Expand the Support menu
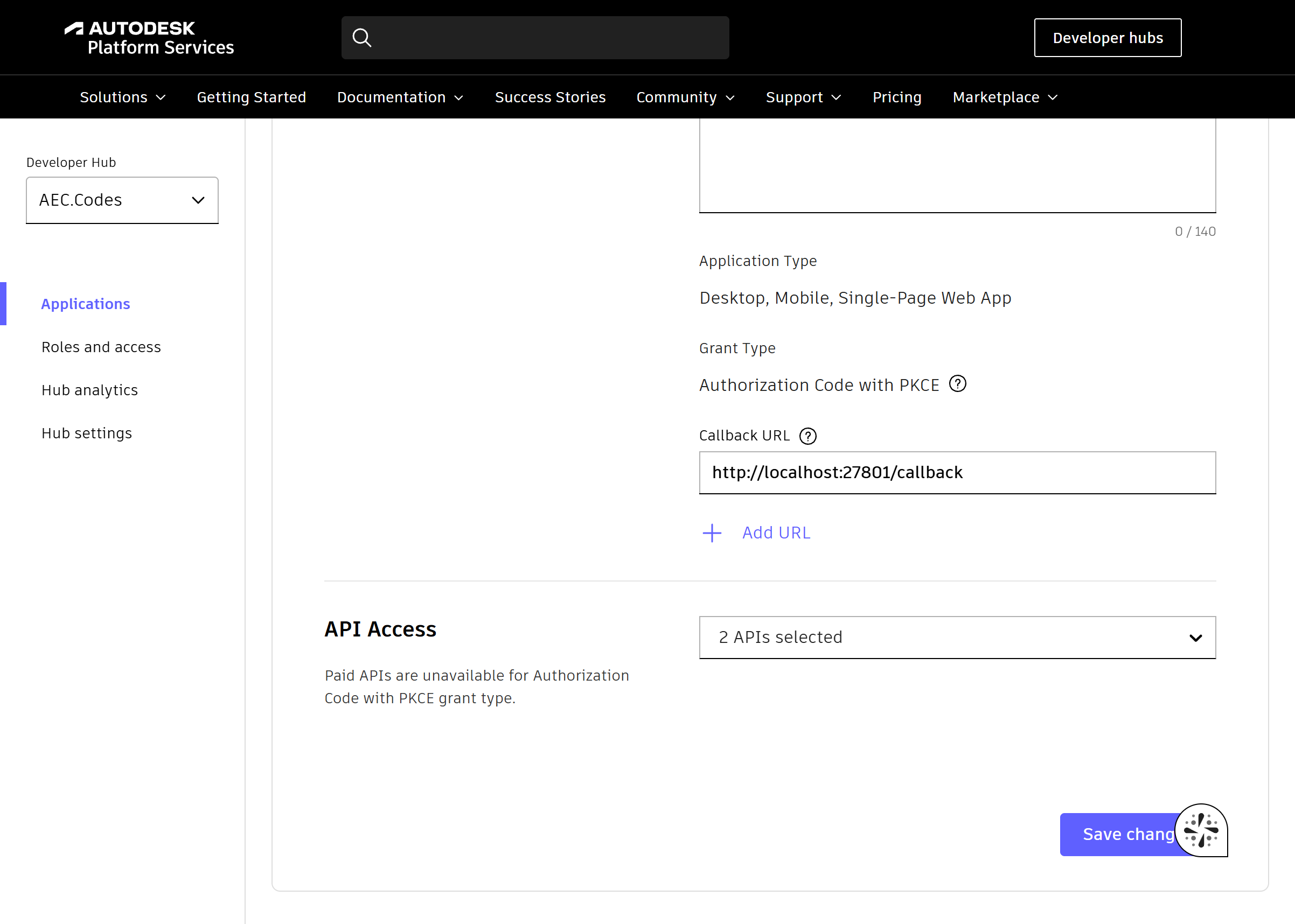This screenshot has height=924, width=1295. tap(803, 97)
